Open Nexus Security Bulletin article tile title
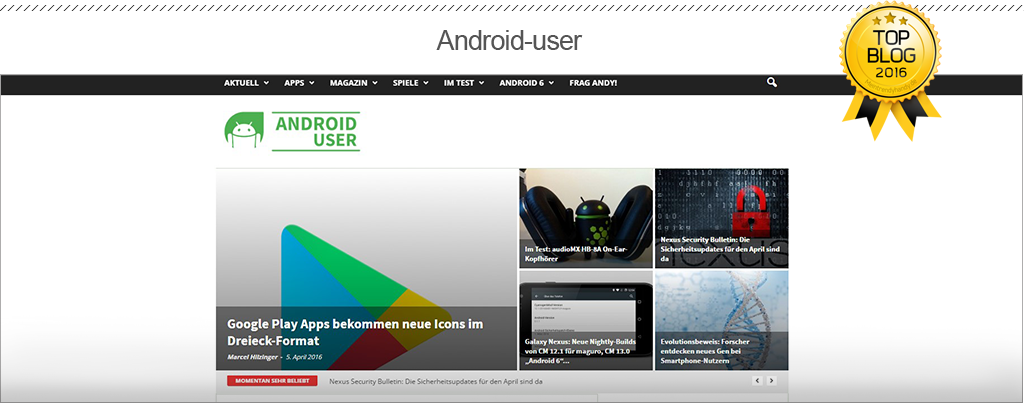The image size is (1024, 403). pos(720,249)
